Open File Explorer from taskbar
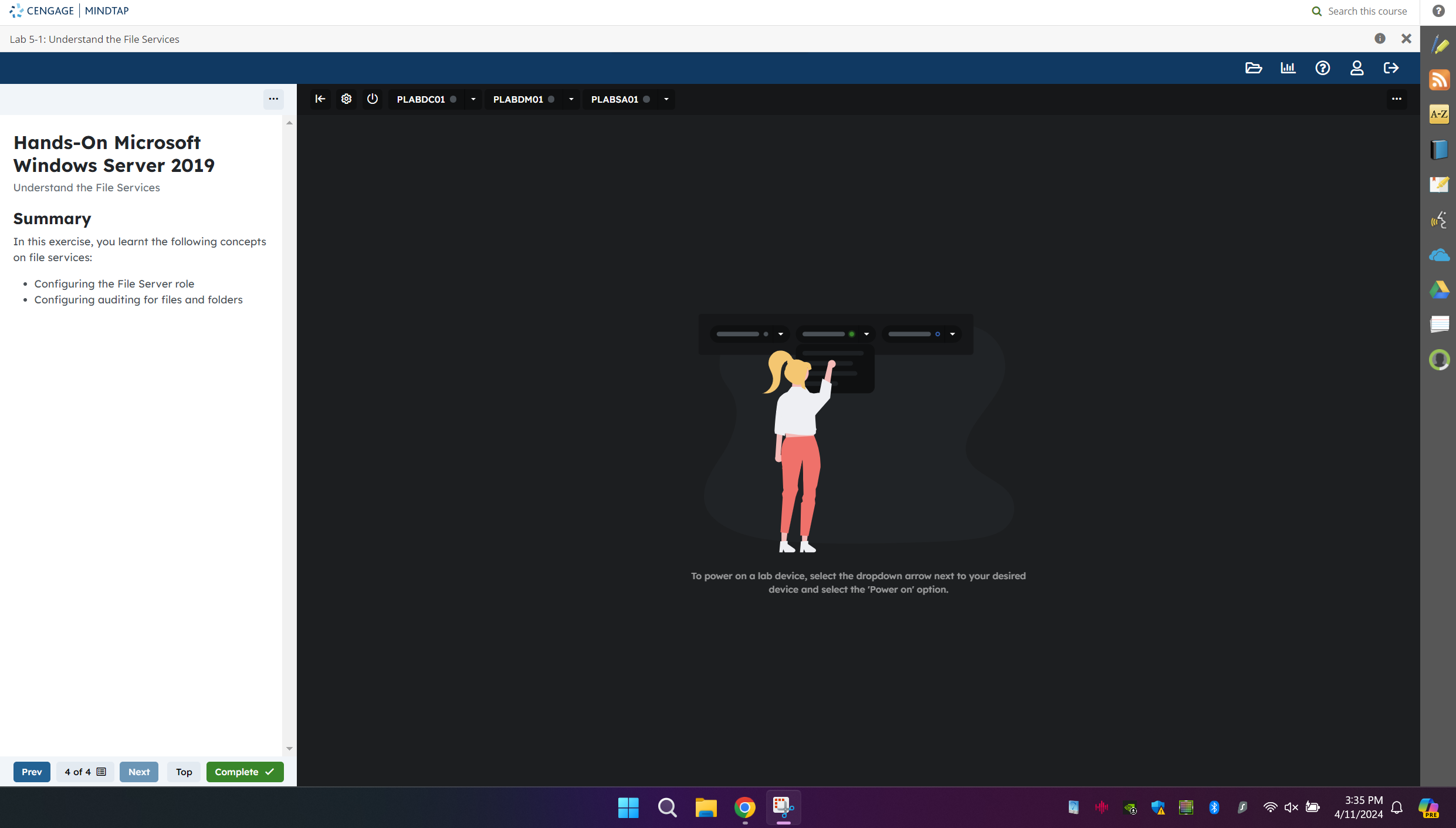The height and width of the screenshot is (828, 1456). tap(706, 808)
